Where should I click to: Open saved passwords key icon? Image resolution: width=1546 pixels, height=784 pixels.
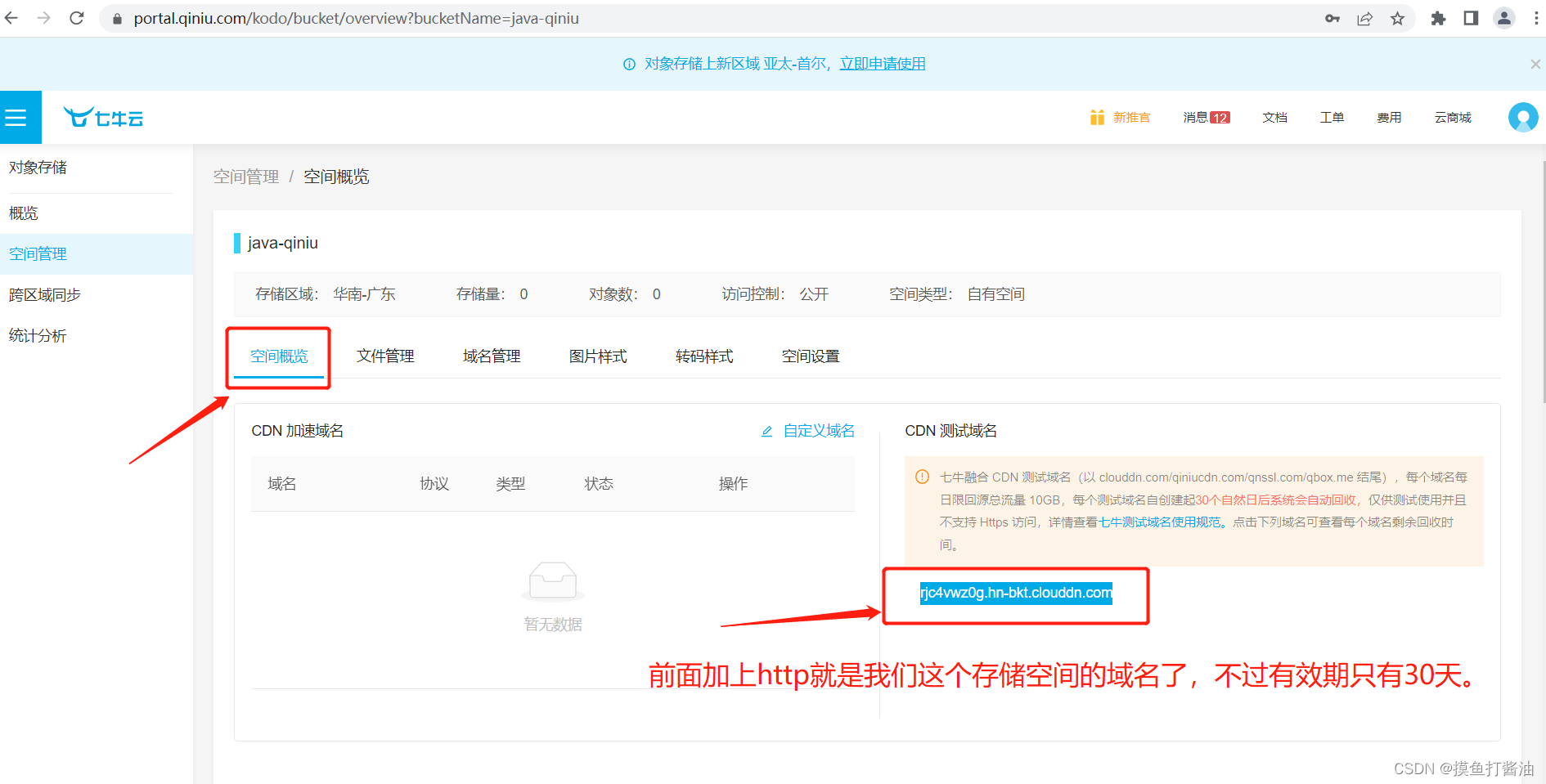(x=1333, y=18)
